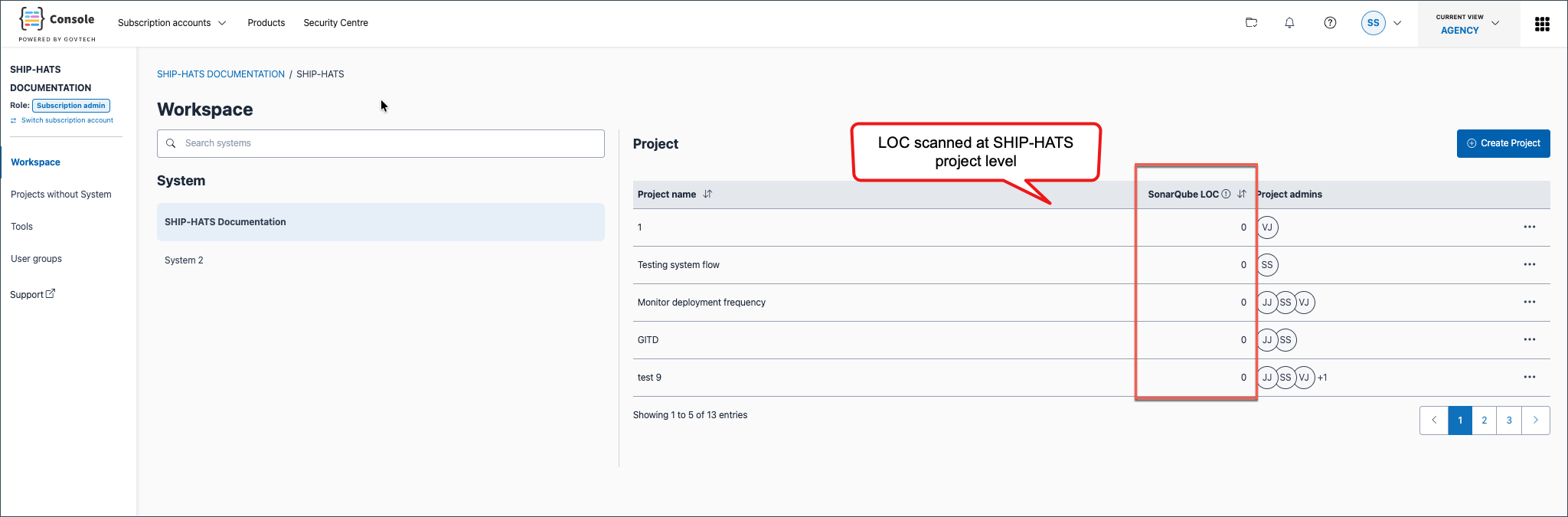Open the Products menu

[266, 23]
